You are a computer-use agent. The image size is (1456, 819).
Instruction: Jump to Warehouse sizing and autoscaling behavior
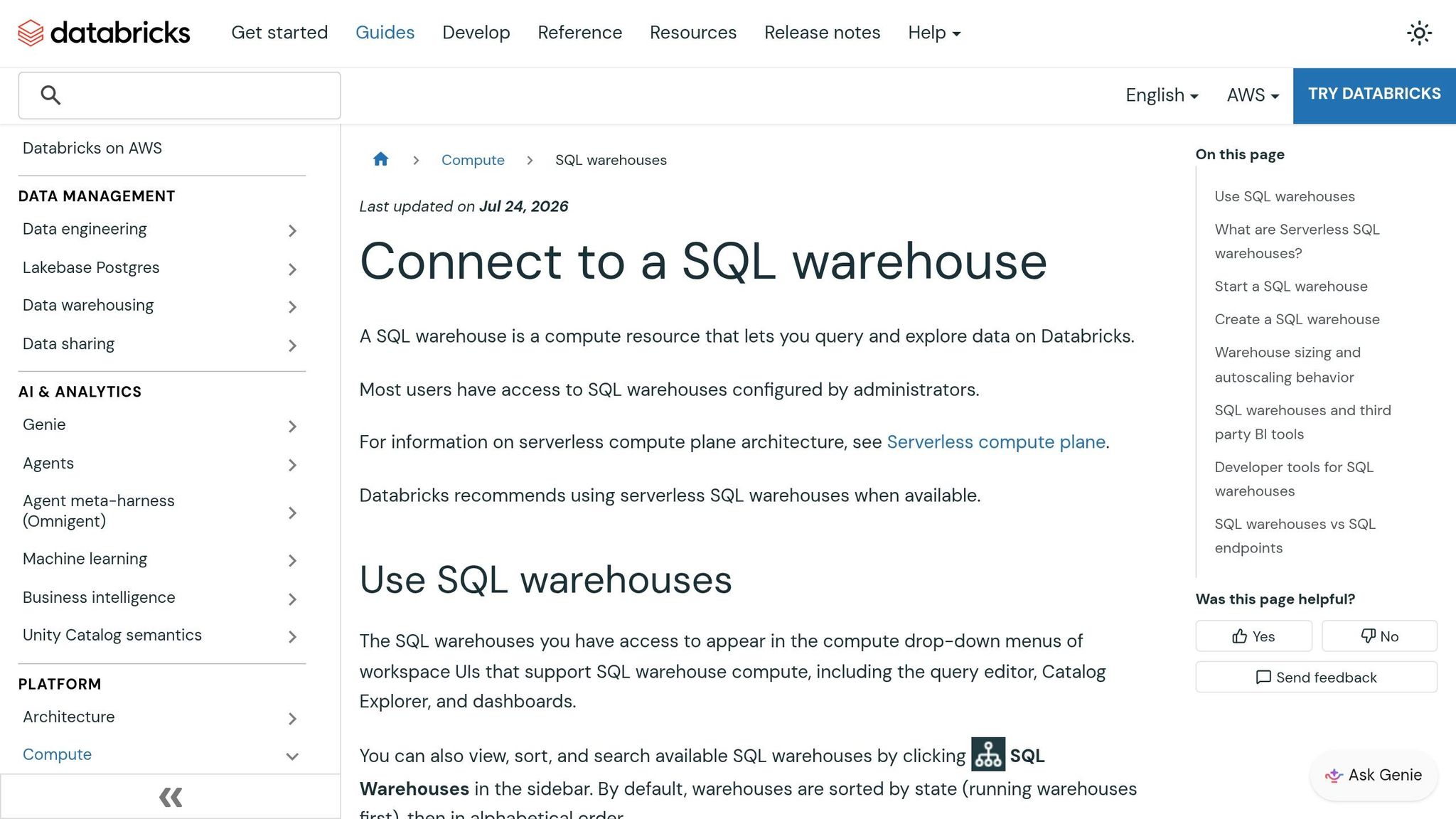[1287, 365]
